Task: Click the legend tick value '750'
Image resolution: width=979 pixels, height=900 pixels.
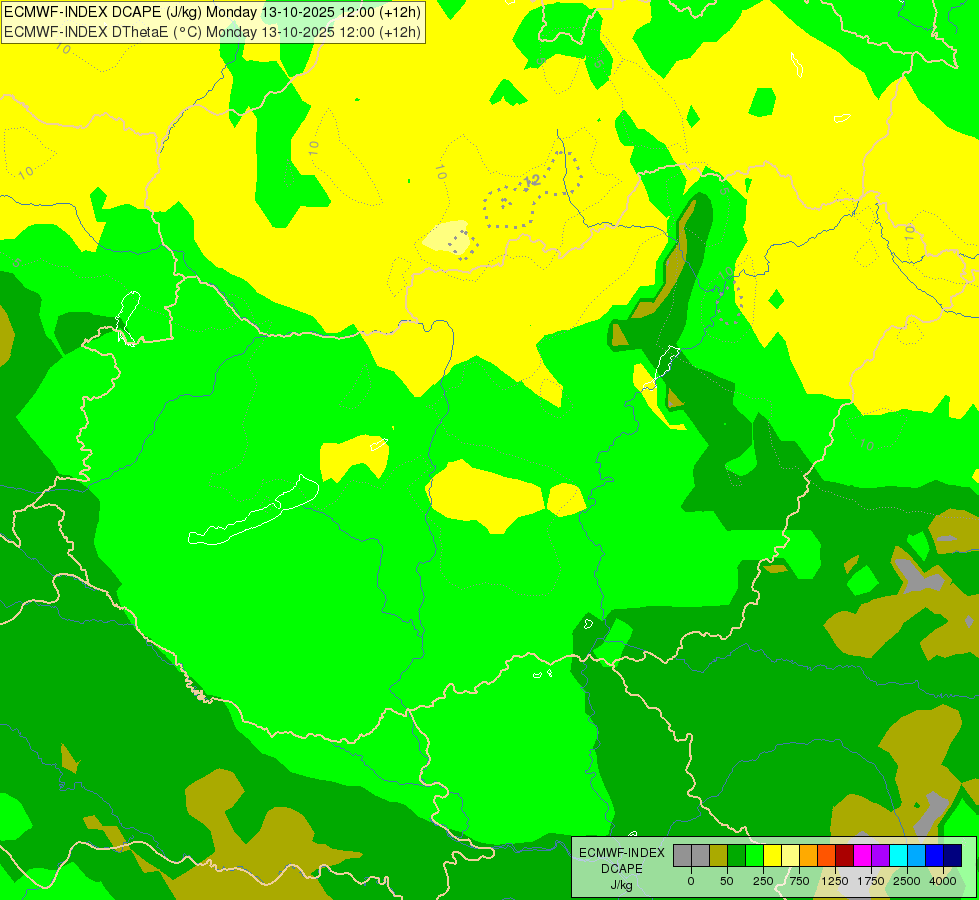Action: (799, 881)
